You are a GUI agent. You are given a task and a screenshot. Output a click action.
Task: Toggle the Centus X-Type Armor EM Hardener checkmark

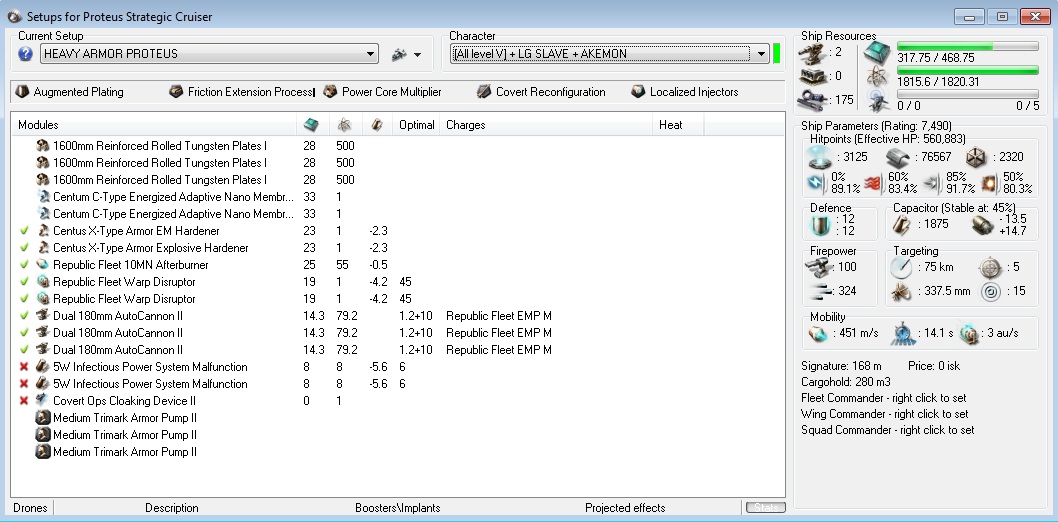click(24, 231)
